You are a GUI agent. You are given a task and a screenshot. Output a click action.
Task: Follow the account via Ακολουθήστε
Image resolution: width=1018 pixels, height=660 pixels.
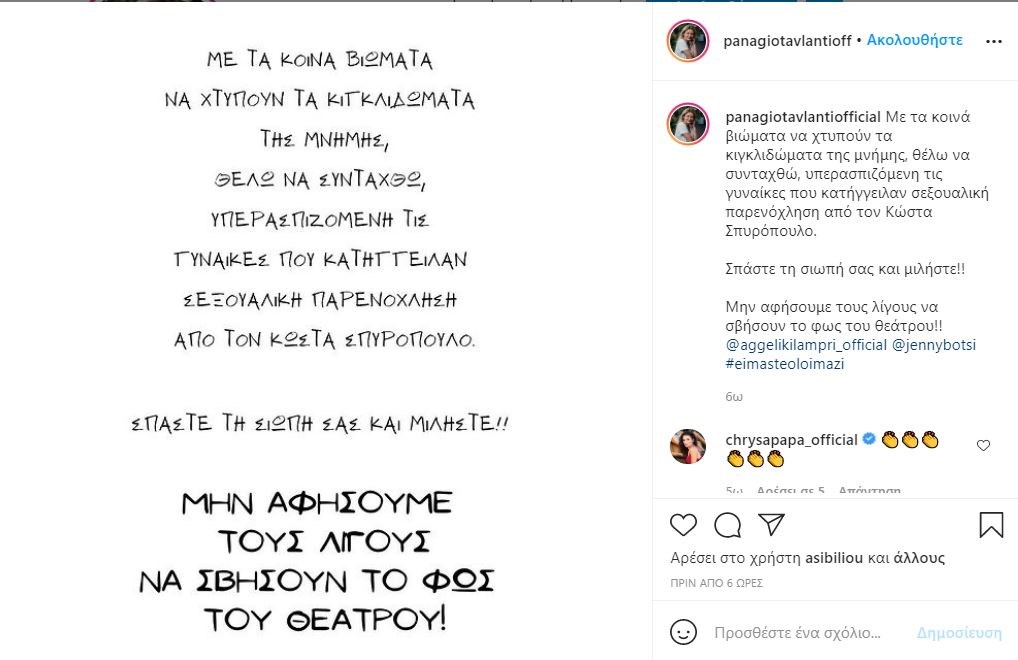click(x=914, y=40)
